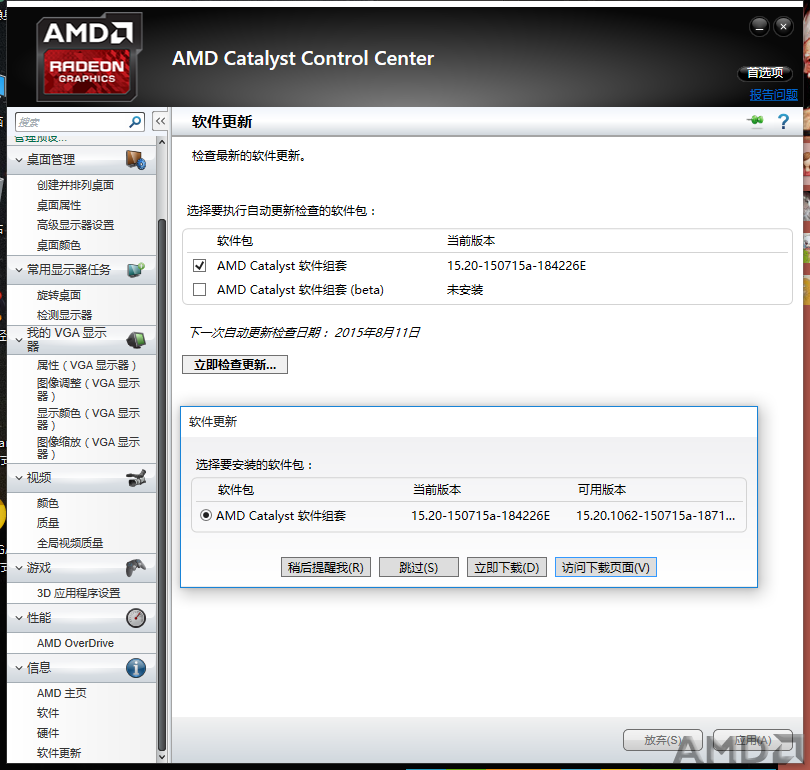Click the AMD Radeon Graphics logo

89,57
